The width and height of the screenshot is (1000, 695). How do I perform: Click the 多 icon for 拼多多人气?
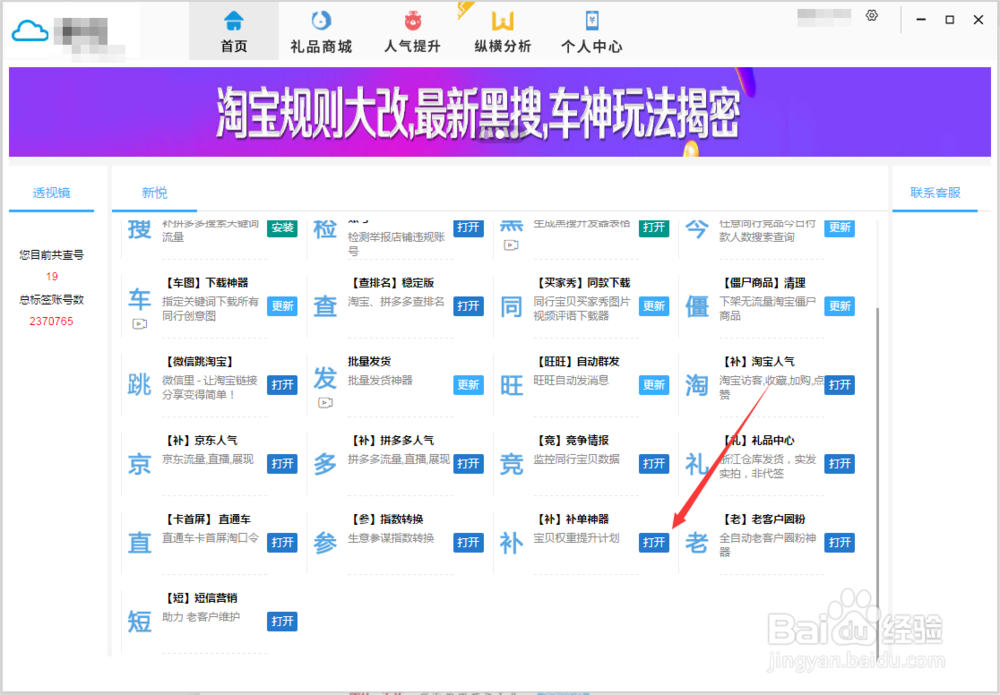(x=325, y=464)
